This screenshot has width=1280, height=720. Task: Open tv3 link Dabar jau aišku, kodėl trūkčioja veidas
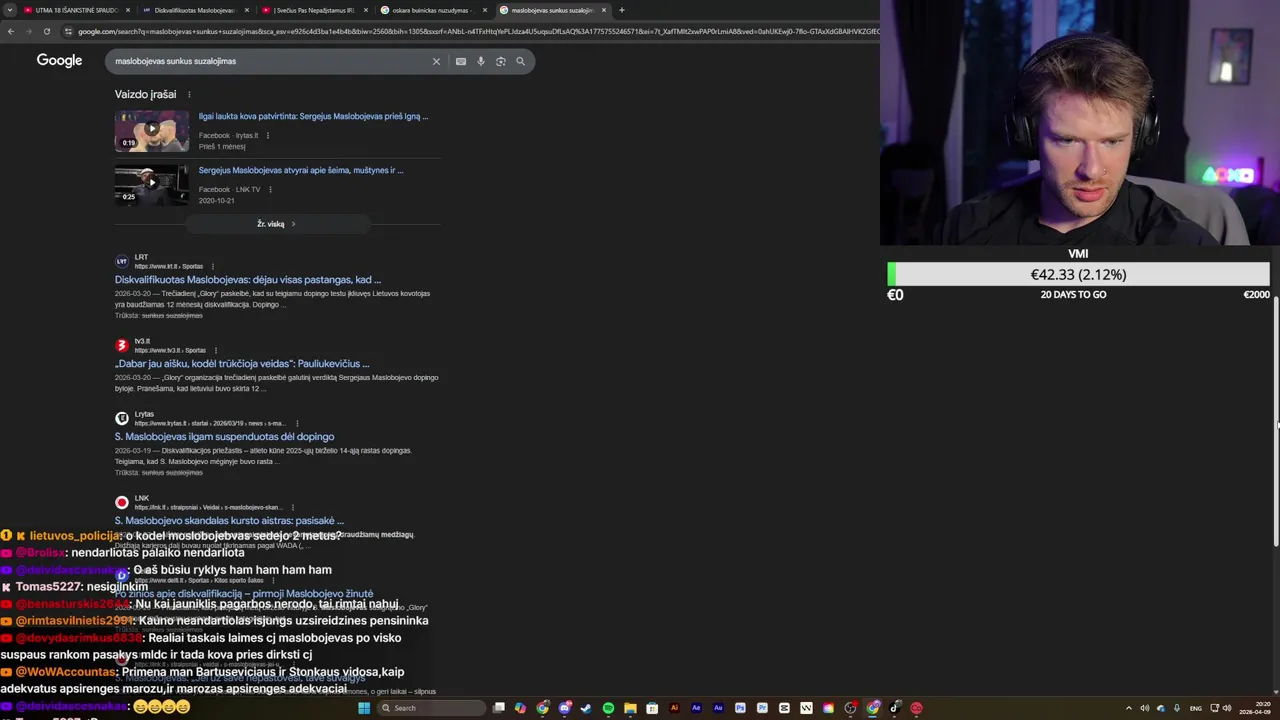pos(242,364)
